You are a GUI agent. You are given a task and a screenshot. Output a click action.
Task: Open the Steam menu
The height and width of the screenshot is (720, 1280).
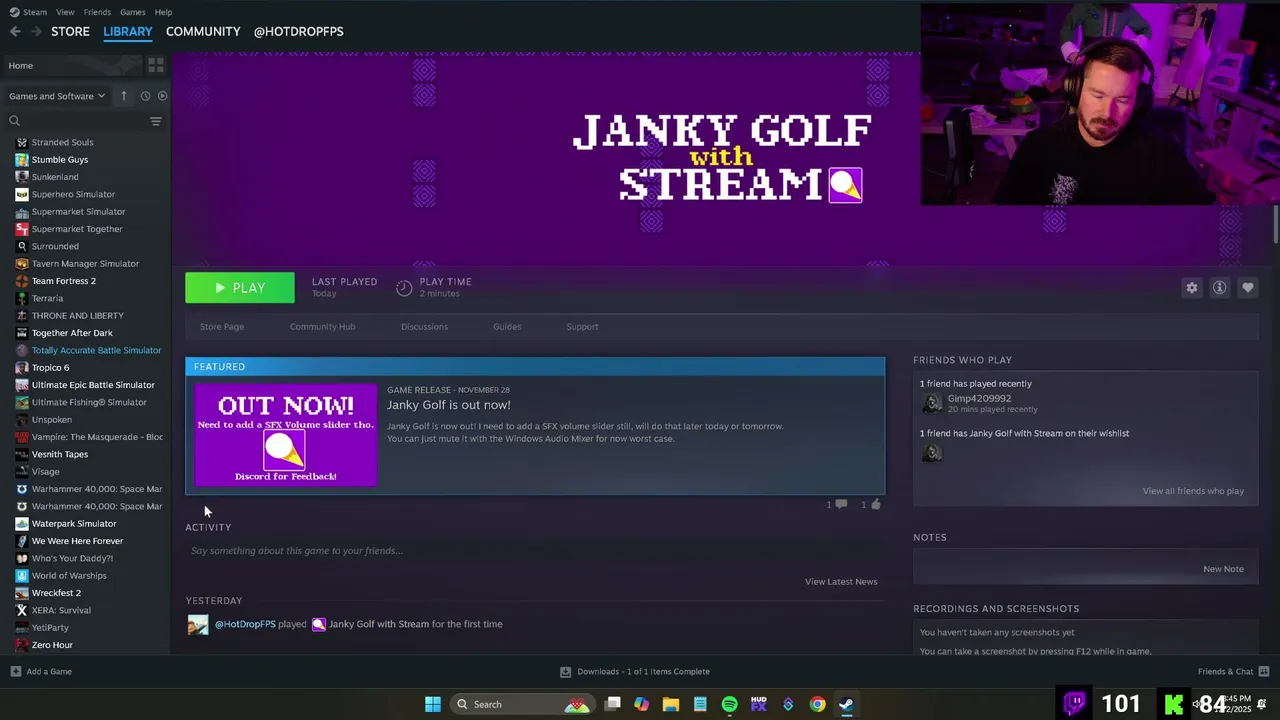click(x=29, y=12)
